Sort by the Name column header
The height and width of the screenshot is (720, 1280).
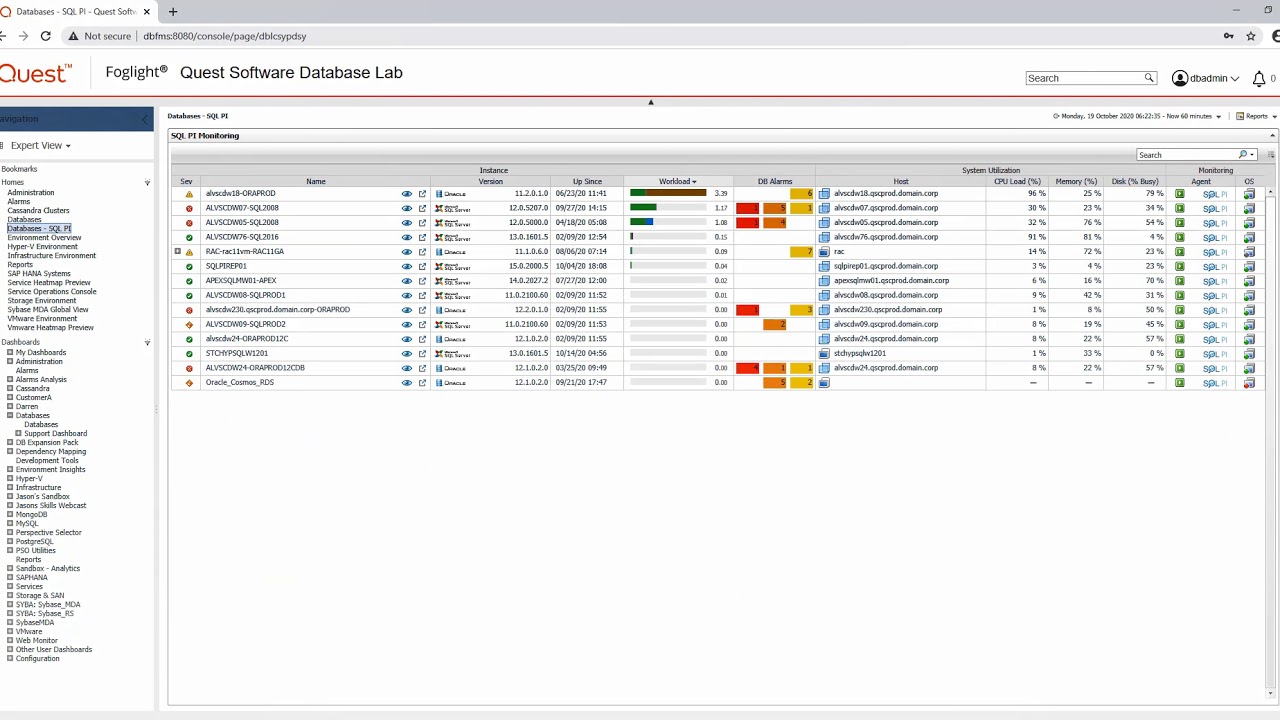click(316, 182)
